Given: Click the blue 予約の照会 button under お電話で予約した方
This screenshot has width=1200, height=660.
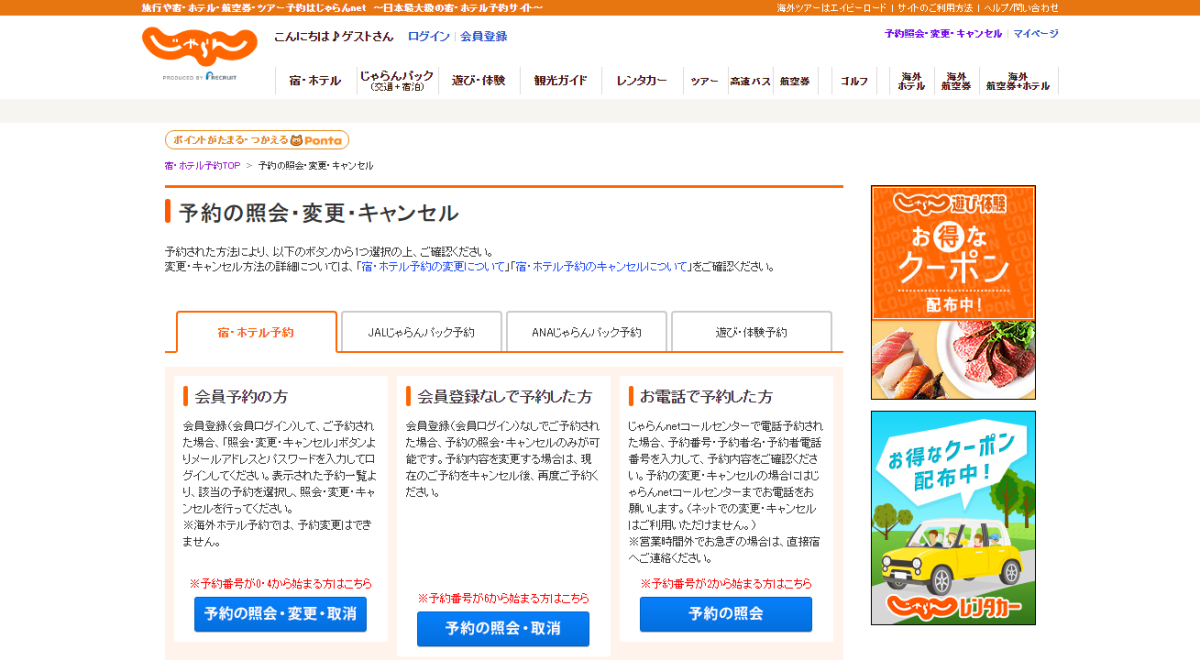Looking at the screenshot, I should [726, 614].
